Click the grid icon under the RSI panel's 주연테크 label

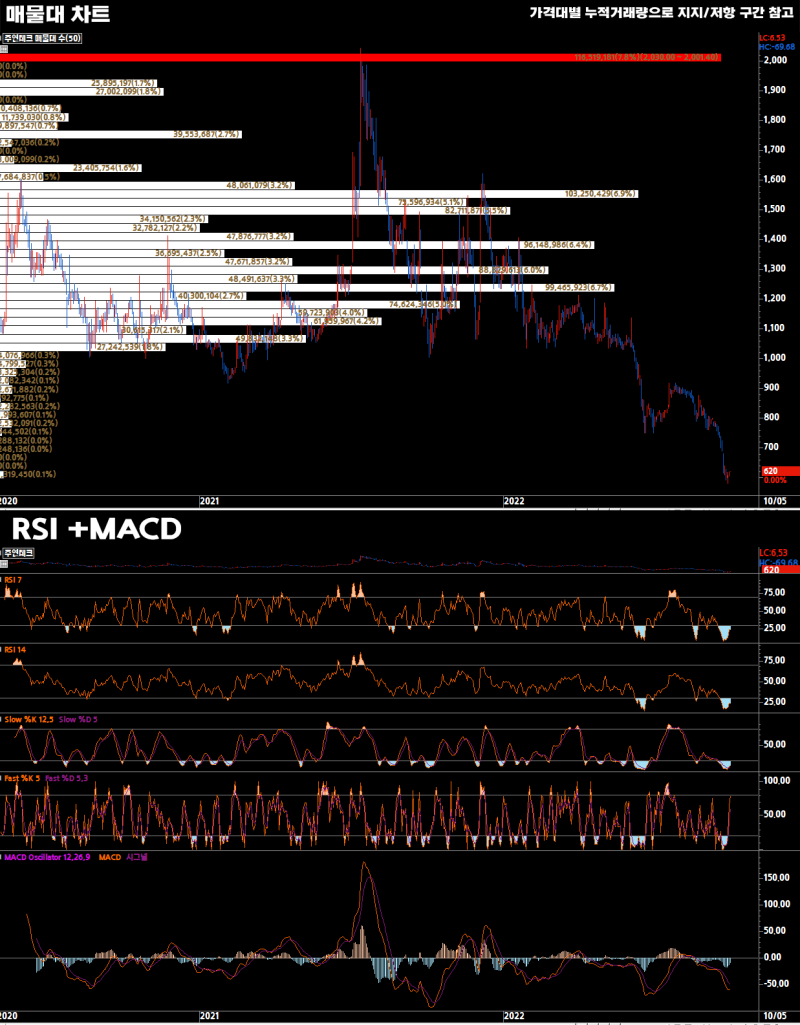[x=3, y=563]
